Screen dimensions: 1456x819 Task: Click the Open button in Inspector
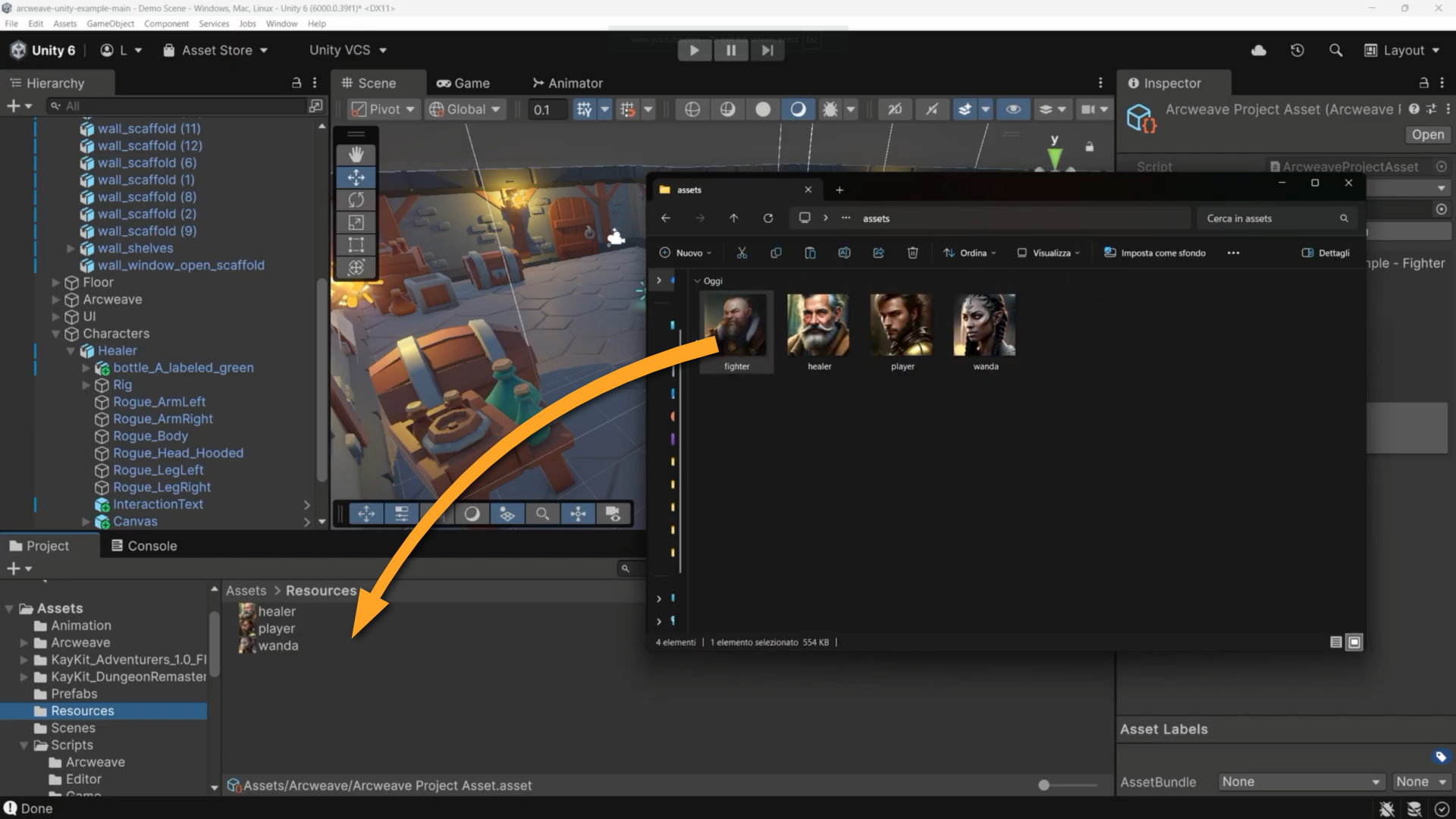coord(1428,134)
